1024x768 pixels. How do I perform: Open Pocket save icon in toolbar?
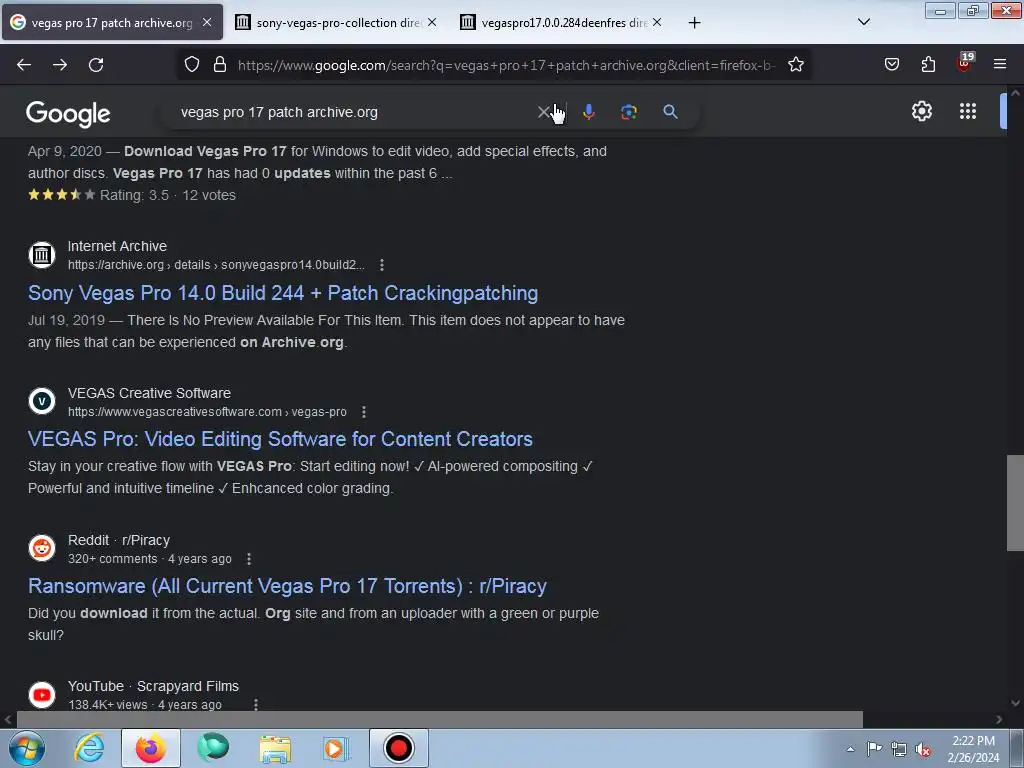(892, 65)
